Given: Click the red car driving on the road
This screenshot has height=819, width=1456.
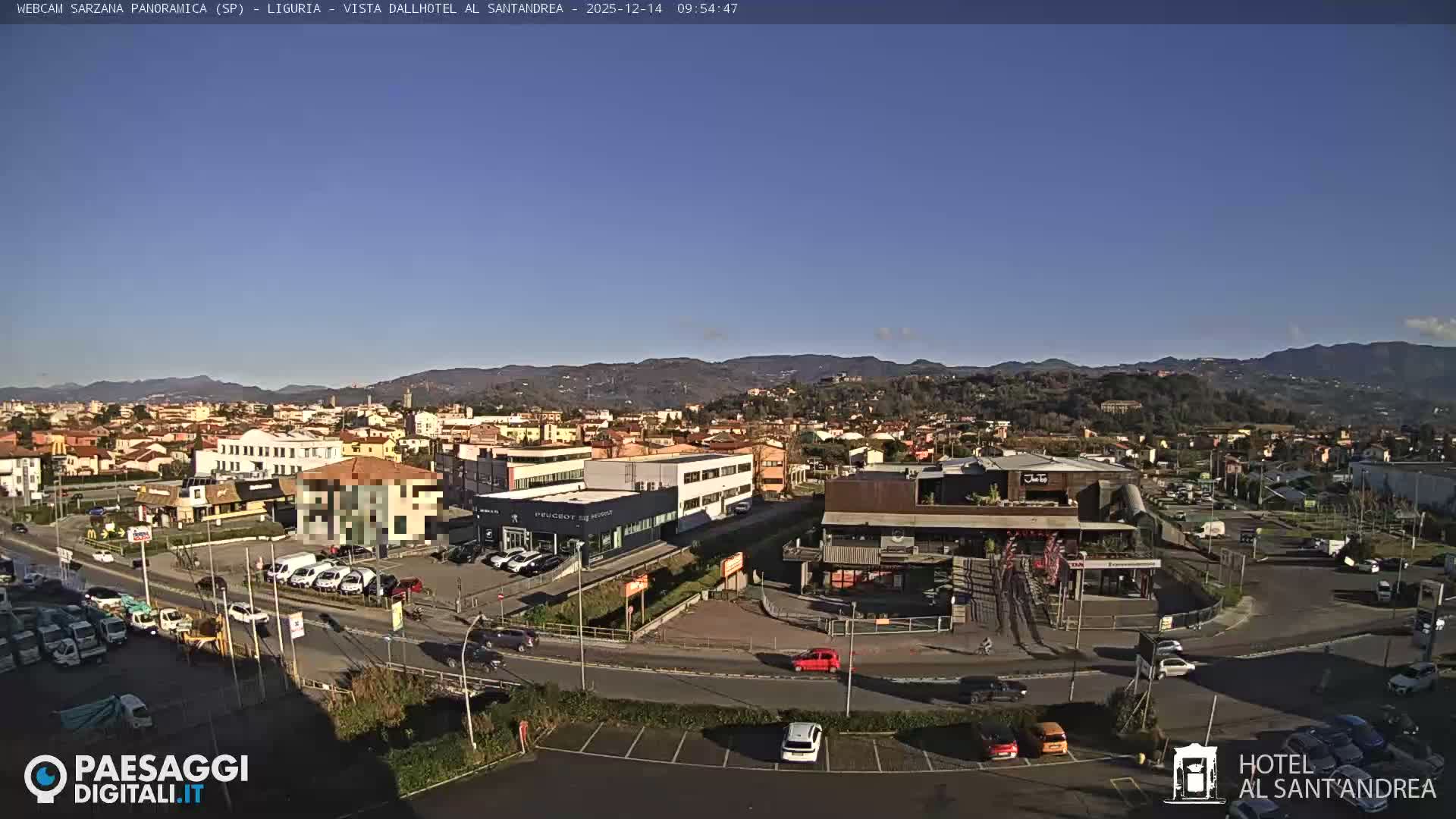Looking at the screenshot, I should (x=815, y=661).
